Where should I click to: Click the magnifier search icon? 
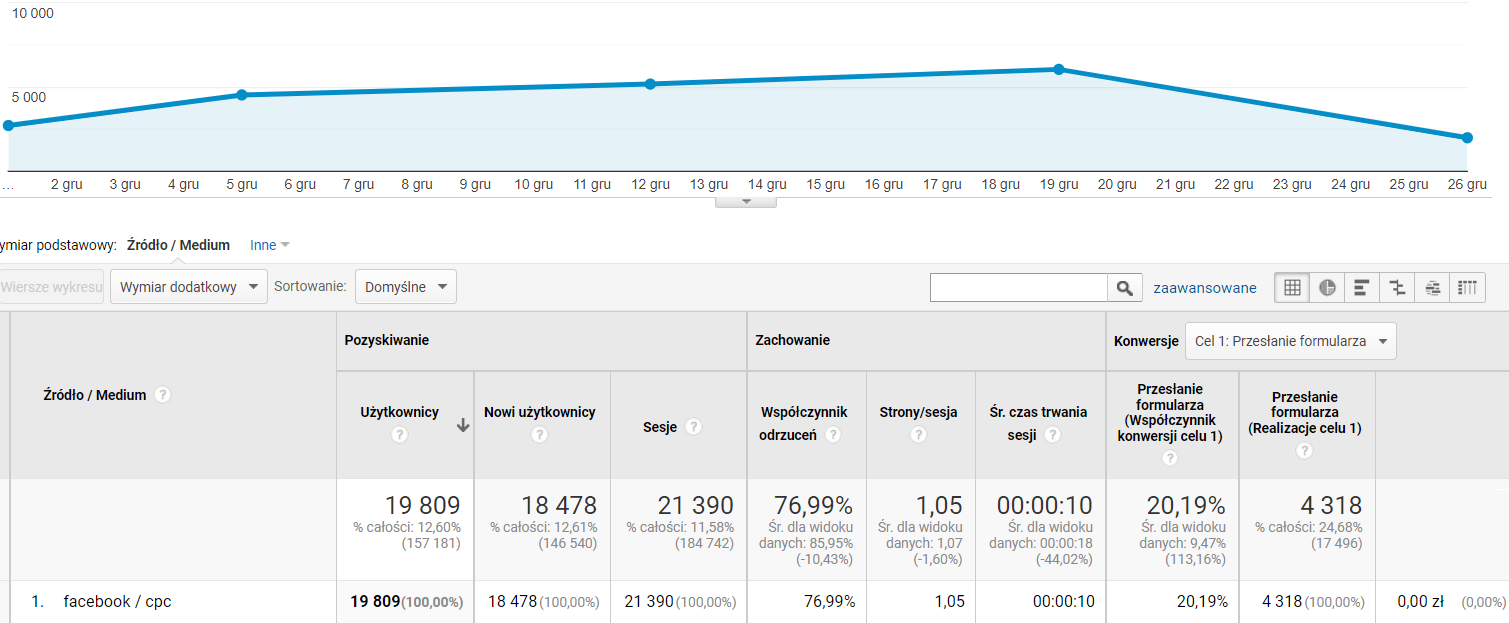click(x=1124, y=288)
